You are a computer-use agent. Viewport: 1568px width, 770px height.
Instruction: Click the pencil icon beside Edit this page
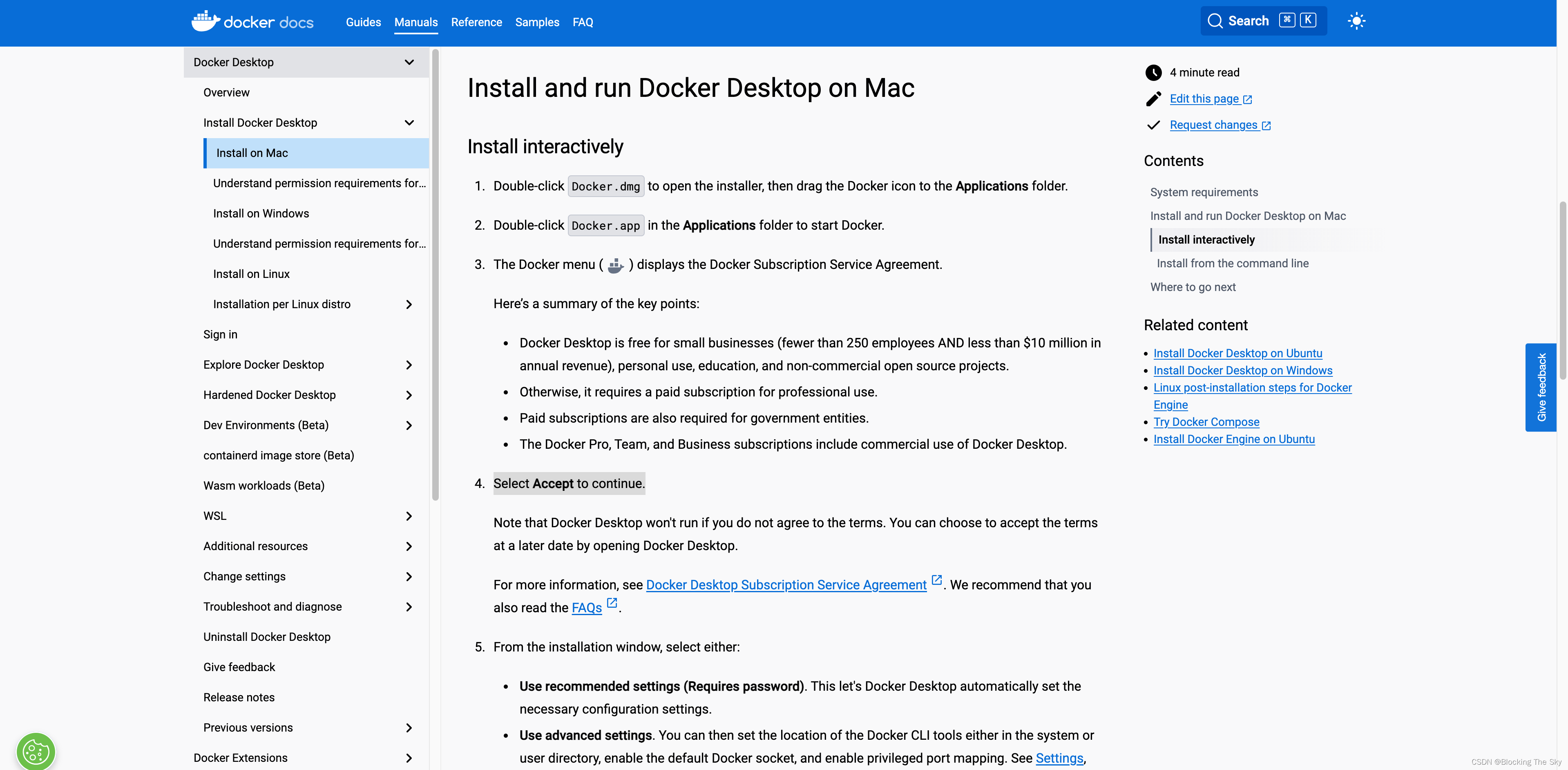click(x=1153, y=98)
